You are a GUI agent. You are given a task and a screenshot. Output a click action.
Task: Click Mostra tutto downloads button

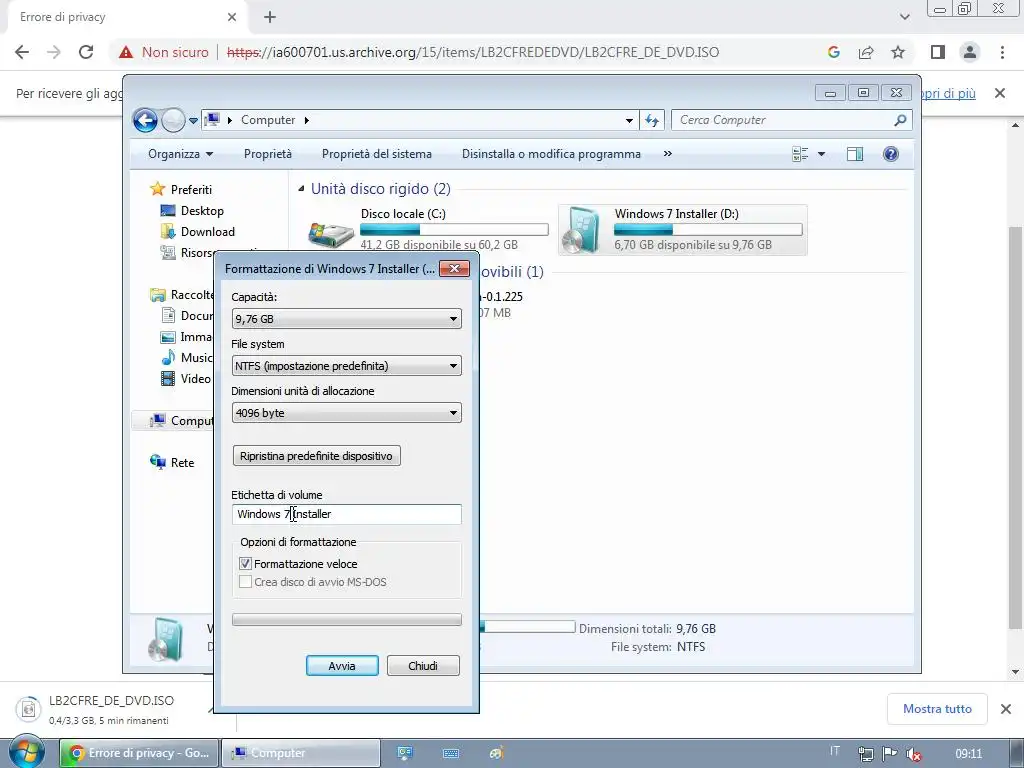937,709
